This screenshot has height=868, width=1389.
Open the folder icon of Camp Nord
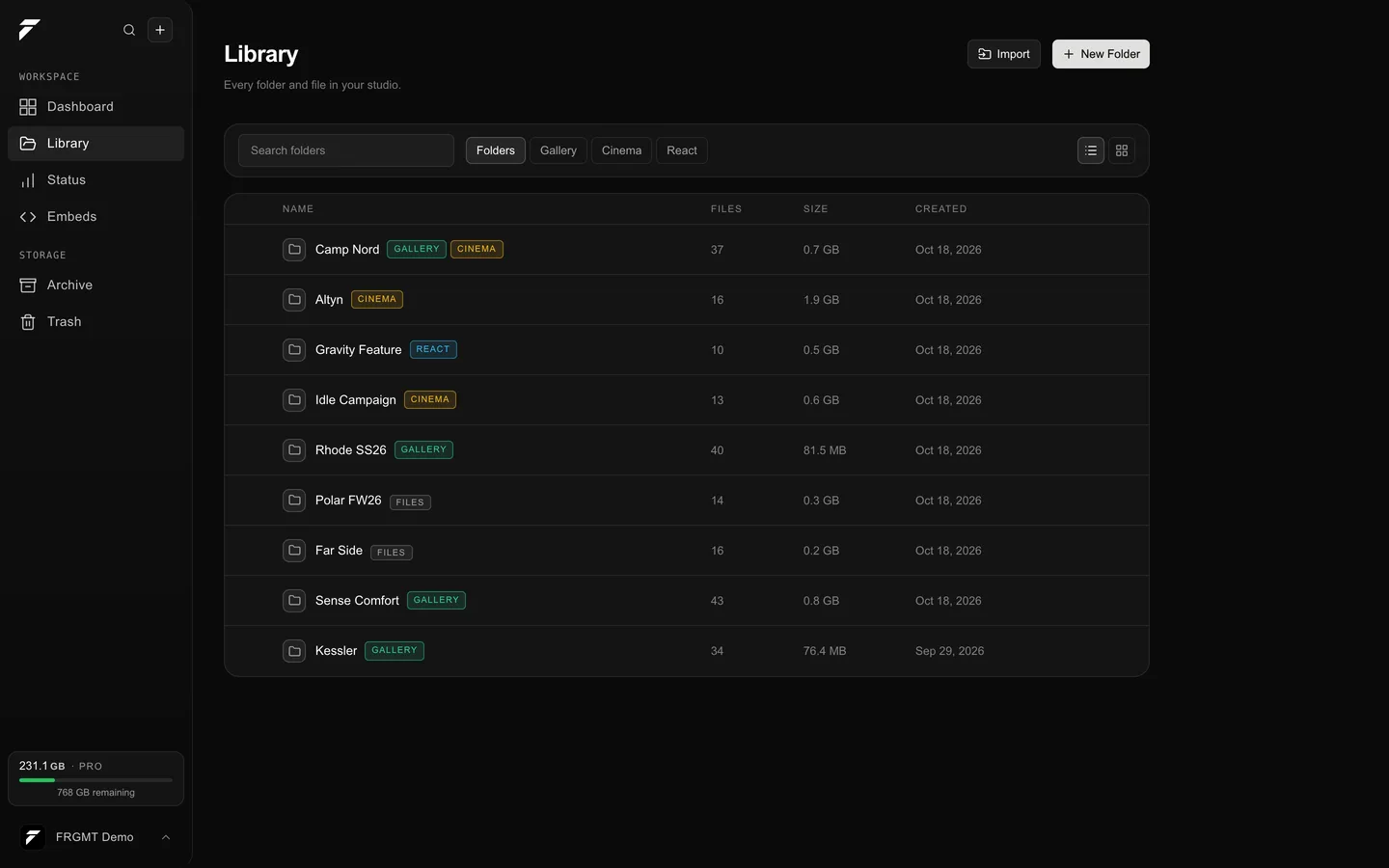pyautogui.click(x=294, y=250)
